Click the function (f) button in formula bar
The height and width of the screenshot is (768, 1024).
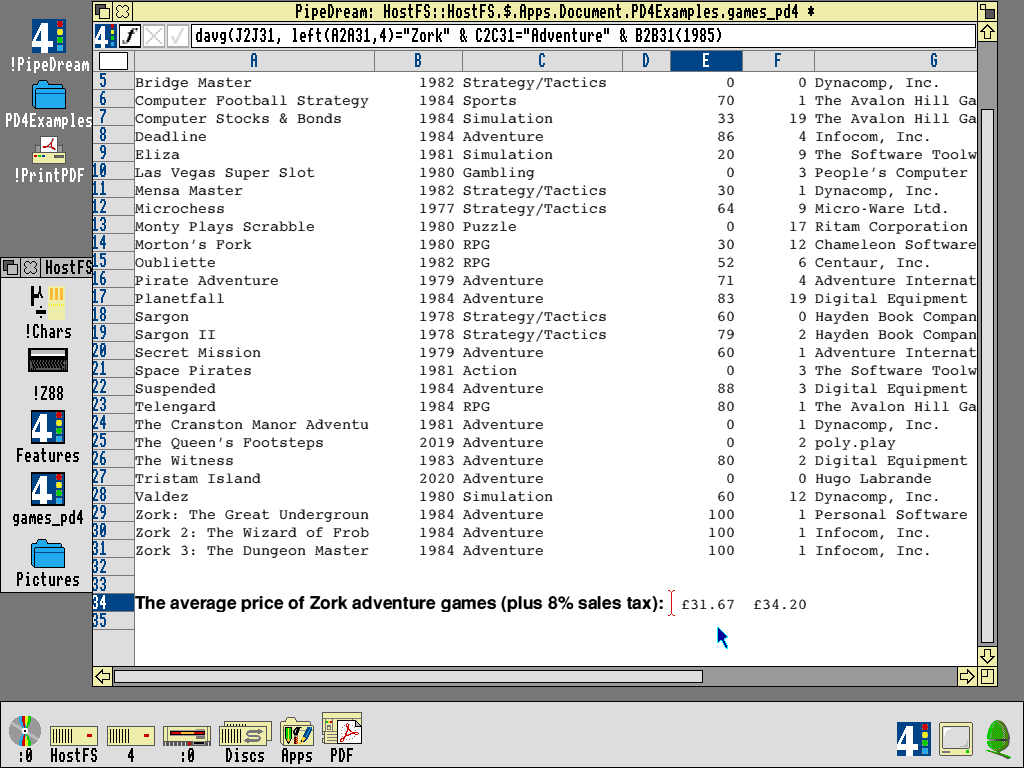[x=130, y=36]
